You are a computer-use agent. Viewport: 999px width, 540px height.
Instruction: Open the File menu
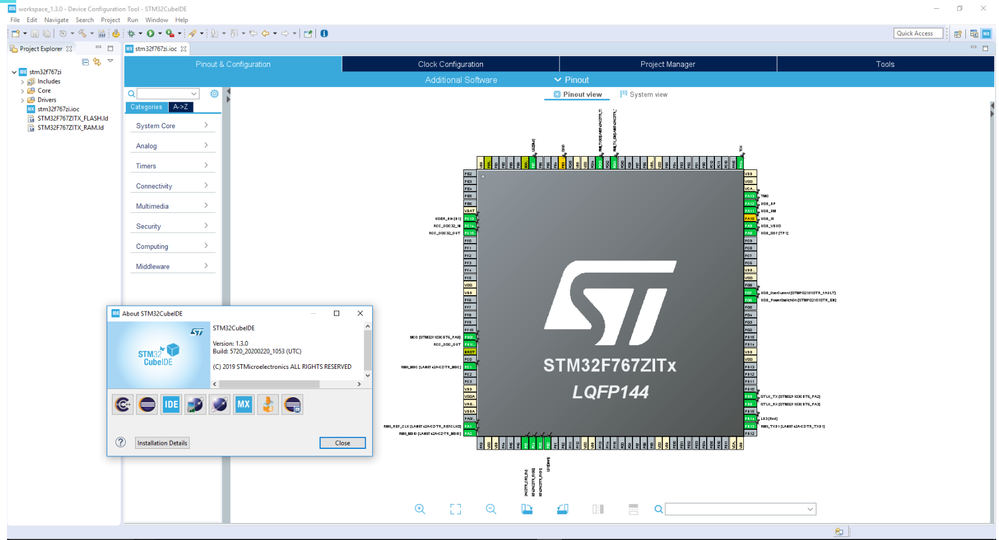(15, 20)
